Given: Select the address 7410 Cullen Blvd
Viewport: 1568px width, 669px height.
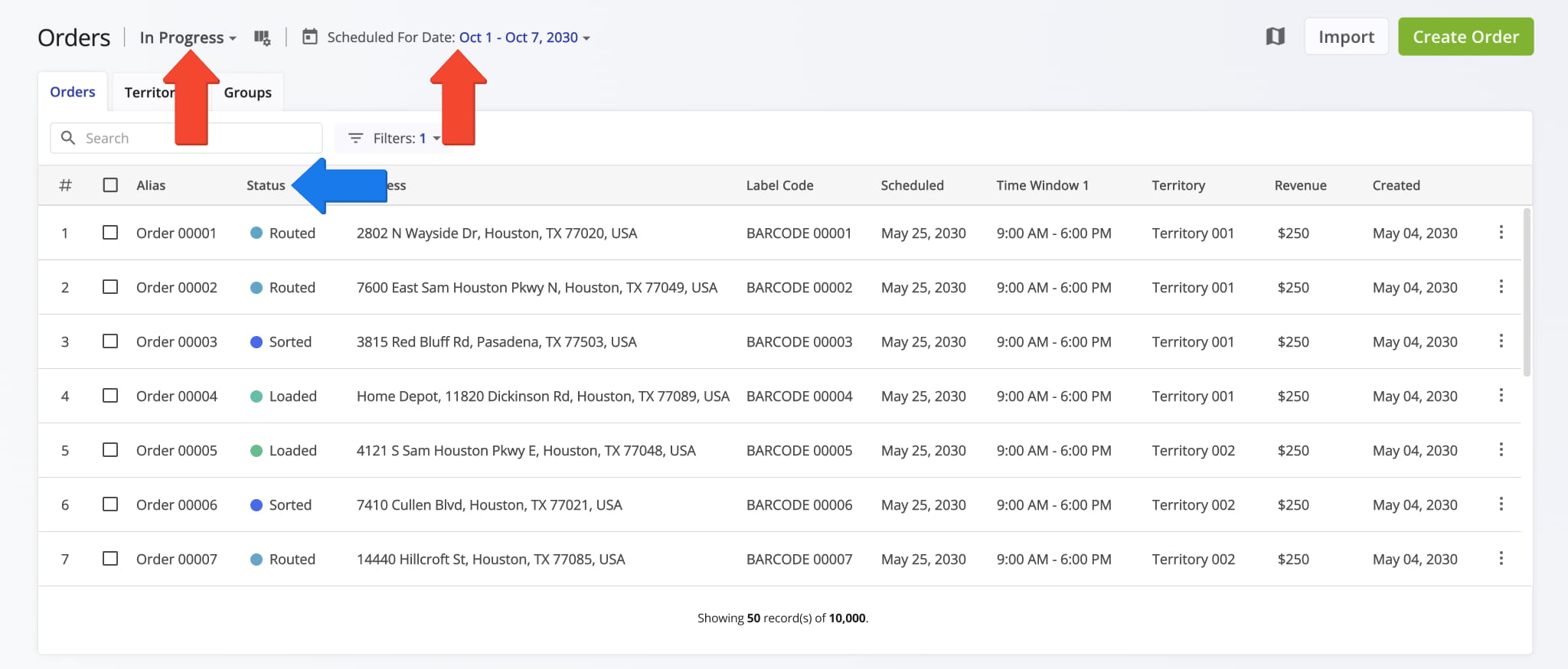Looking at the screenshot, I should click(489, 504).
